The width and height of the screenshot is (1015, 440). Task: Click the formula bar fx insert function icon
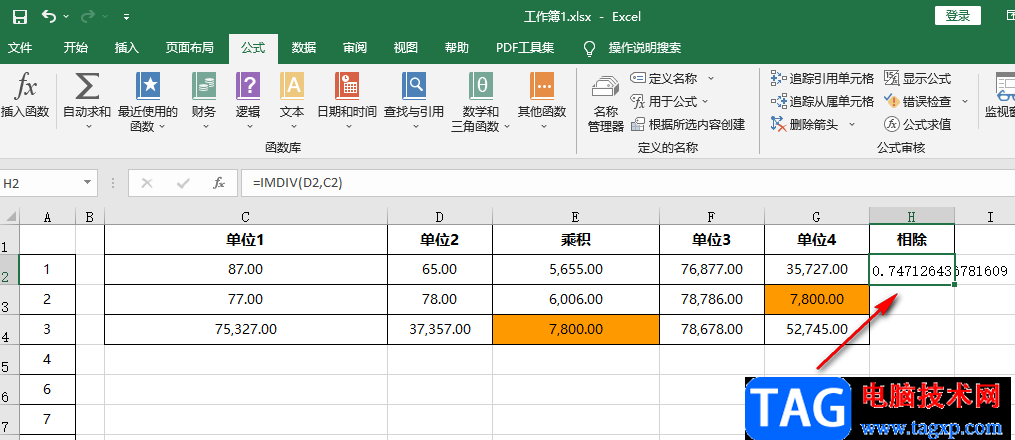[219, 184]
